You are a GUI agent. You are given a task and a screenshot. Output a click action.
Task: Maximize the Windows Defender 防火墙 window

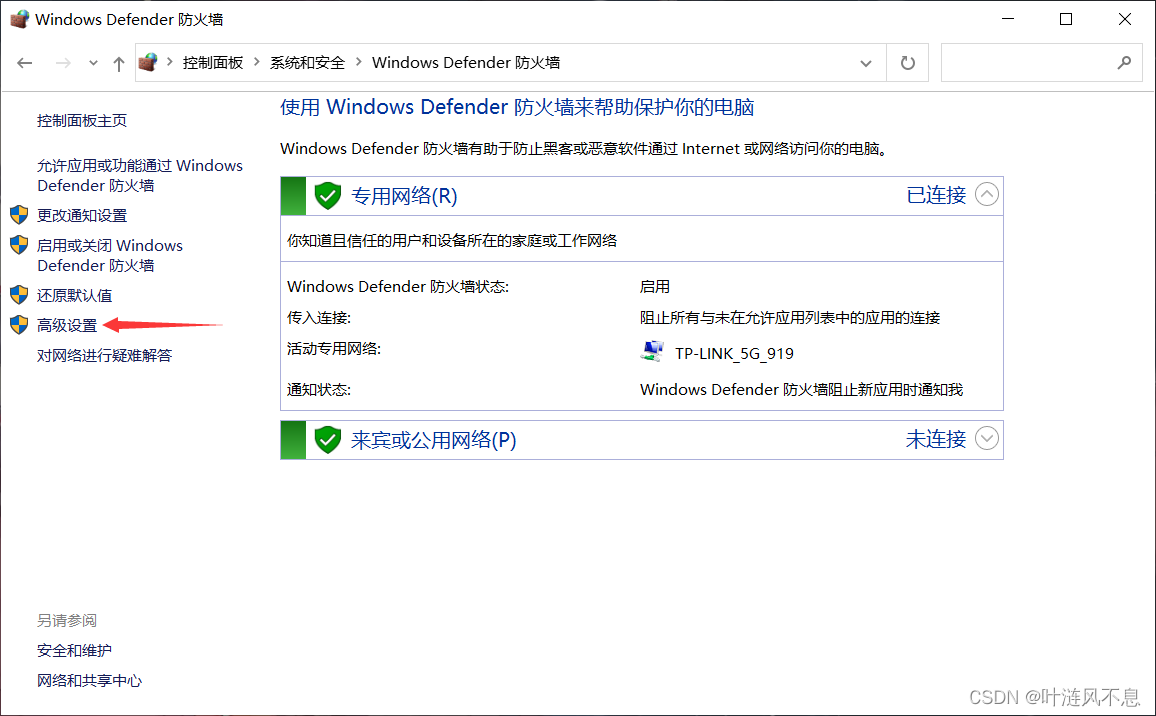click(x=1066, y=18)
